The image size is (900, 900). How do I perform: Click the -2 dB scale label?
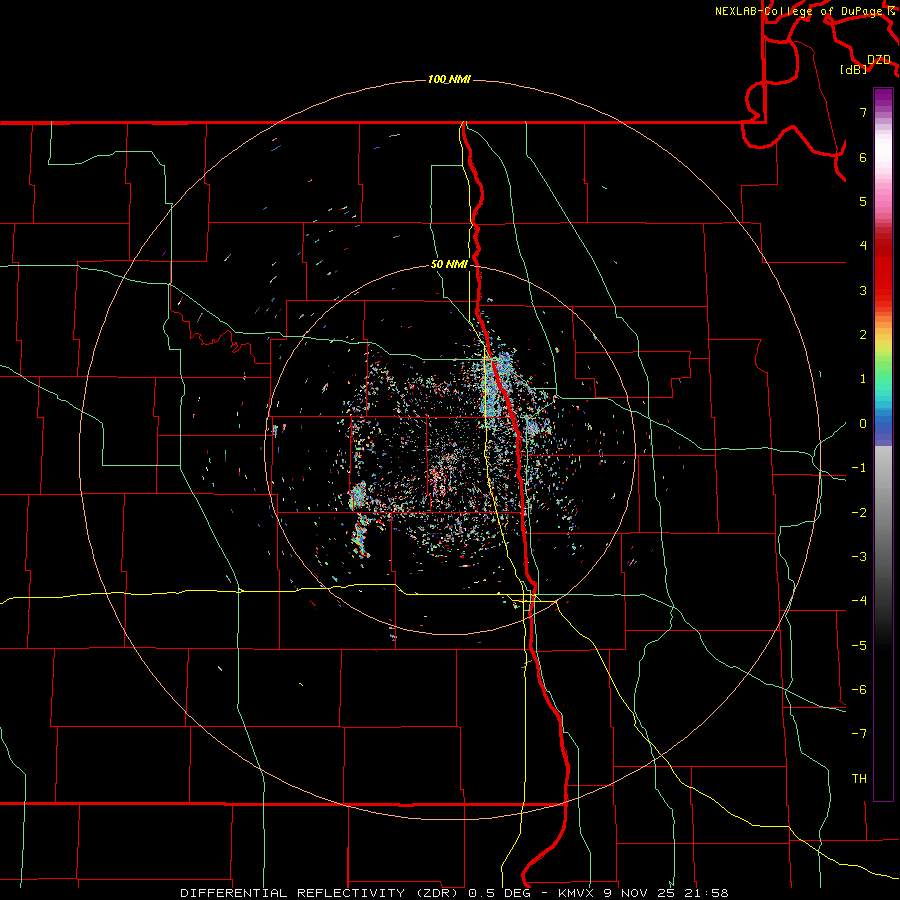tap(859, 513)
